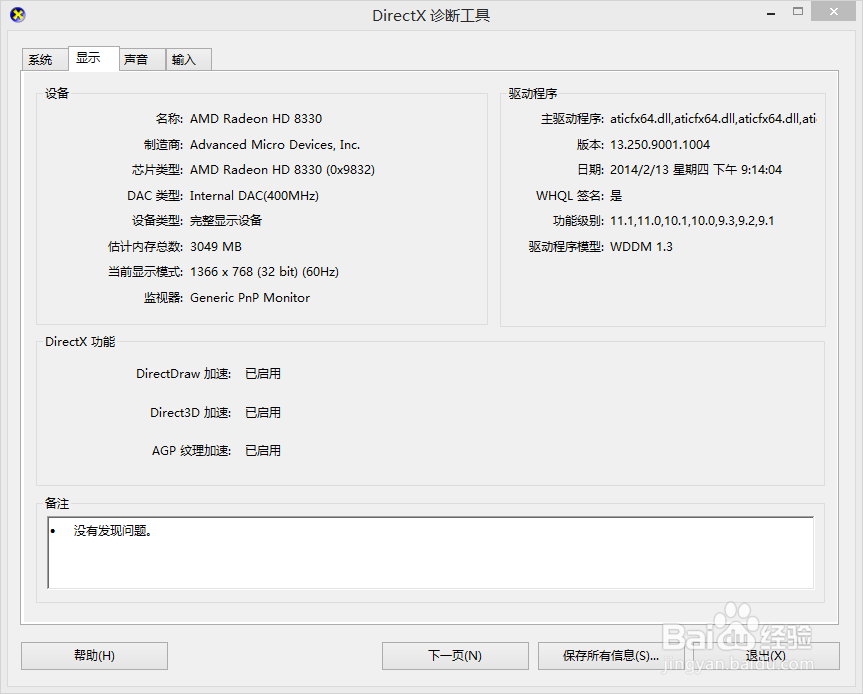Click the window title DirectX 诊断工具
This screenshot has height=694, width=863.
pos(431,15)
